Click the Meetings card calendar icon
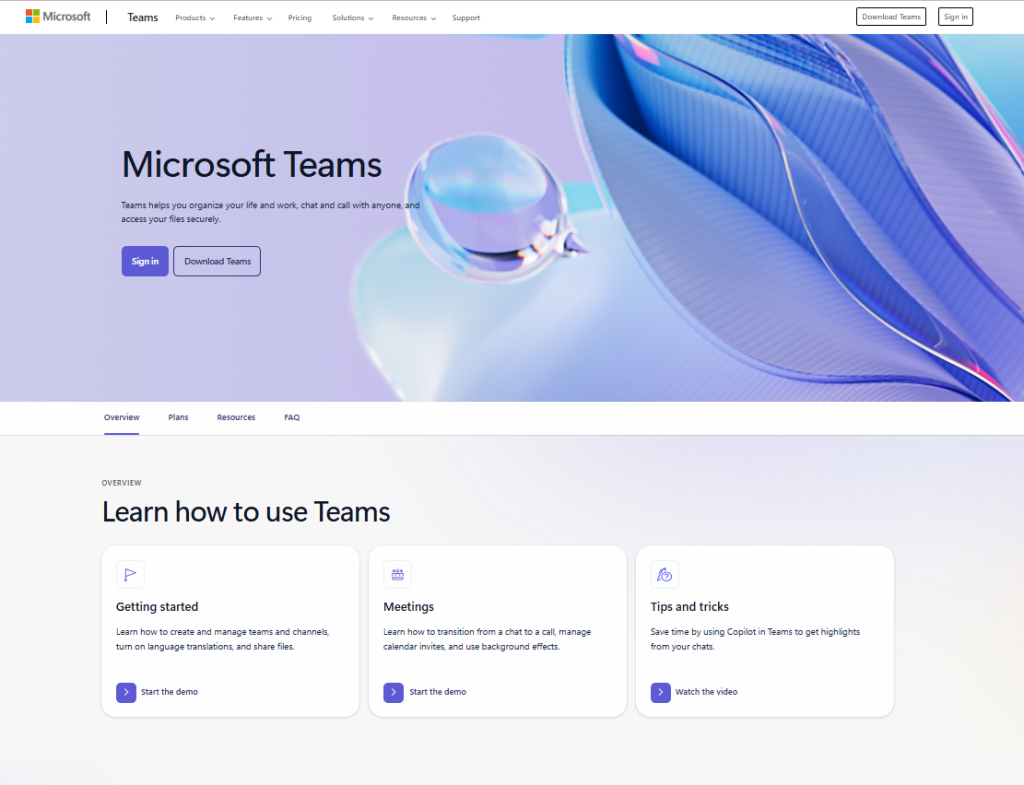 click(397, 574)
